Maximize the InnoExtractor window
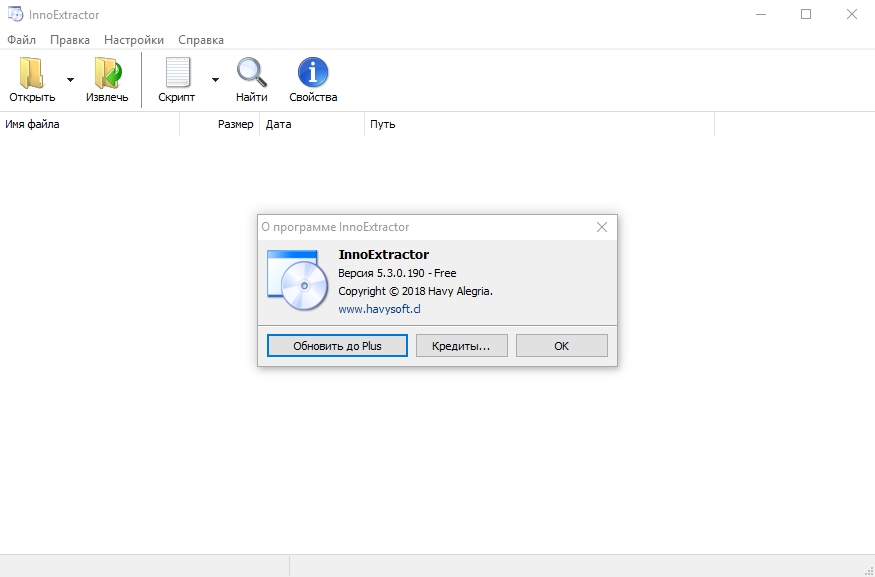875x577 pixels. [806, 15]
